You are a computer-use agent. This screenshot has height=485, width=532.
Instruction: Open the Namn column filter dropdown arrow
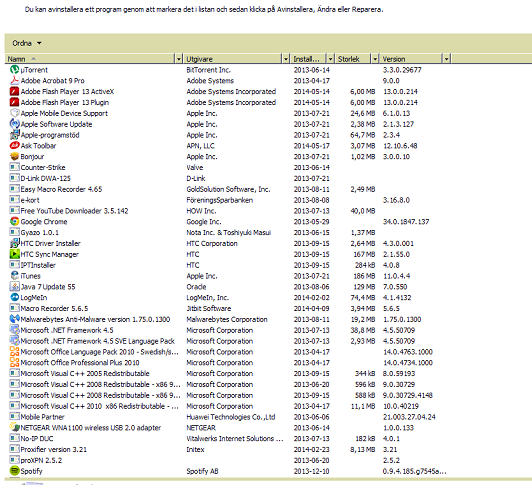click(179, 59)
